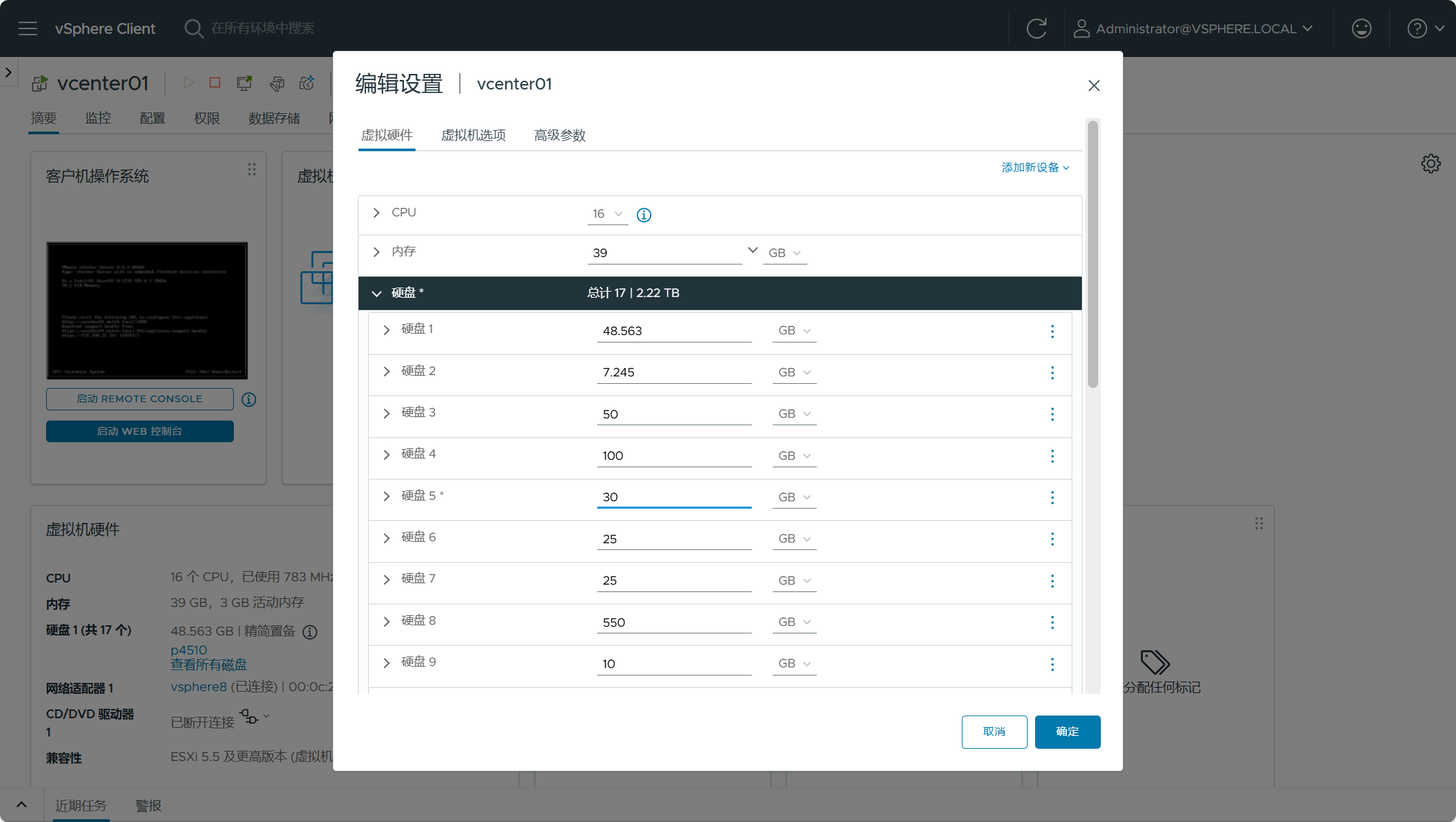Open the three-dot menu for 硬盘 8
The width and height of the screenshot is (1456, 822).
[x=1052, y=623]
